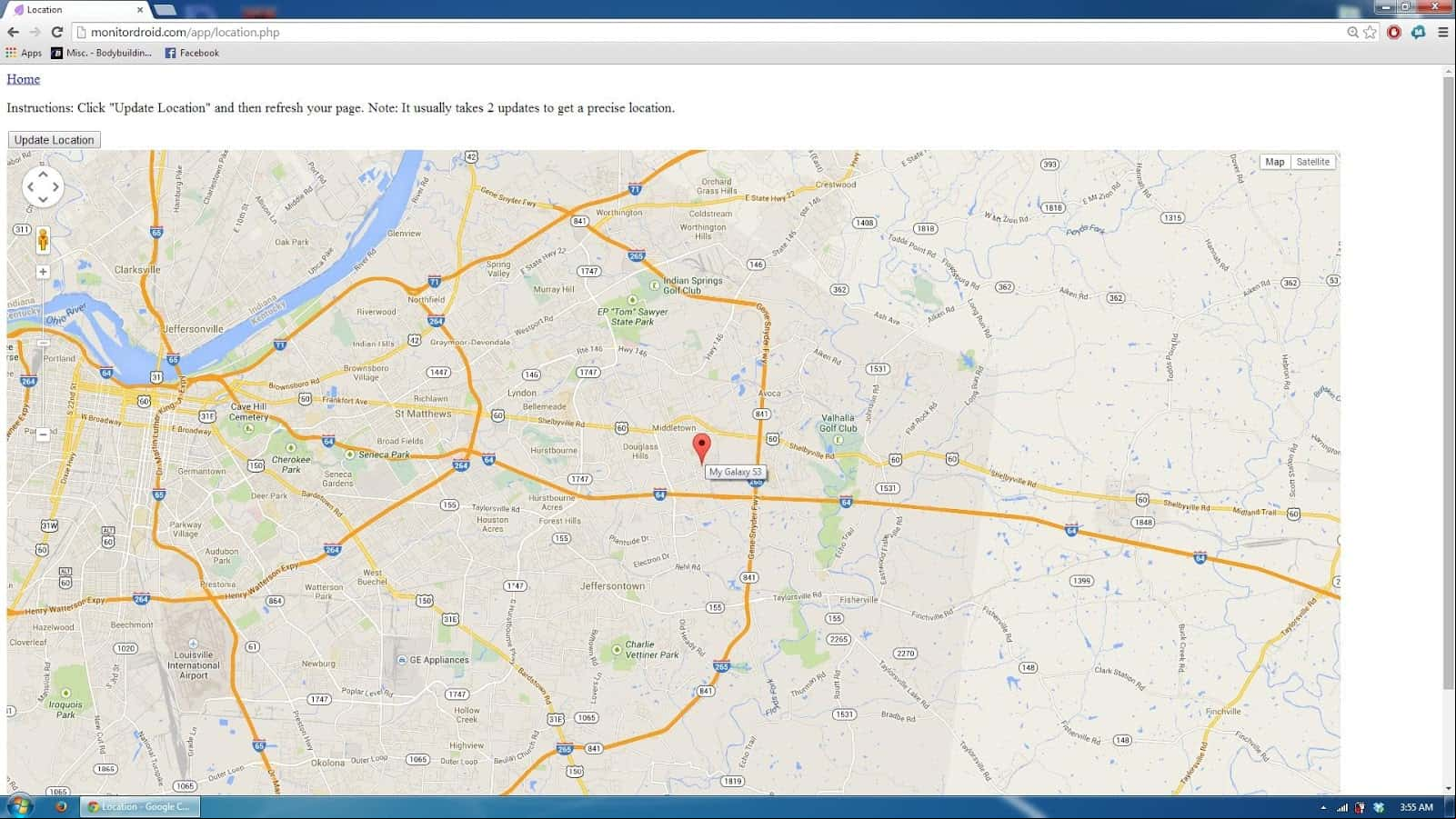Open the red stop-hand extension
Image resolution: width=1456 pixels, height=819 pixels.
click(1394, 32)
